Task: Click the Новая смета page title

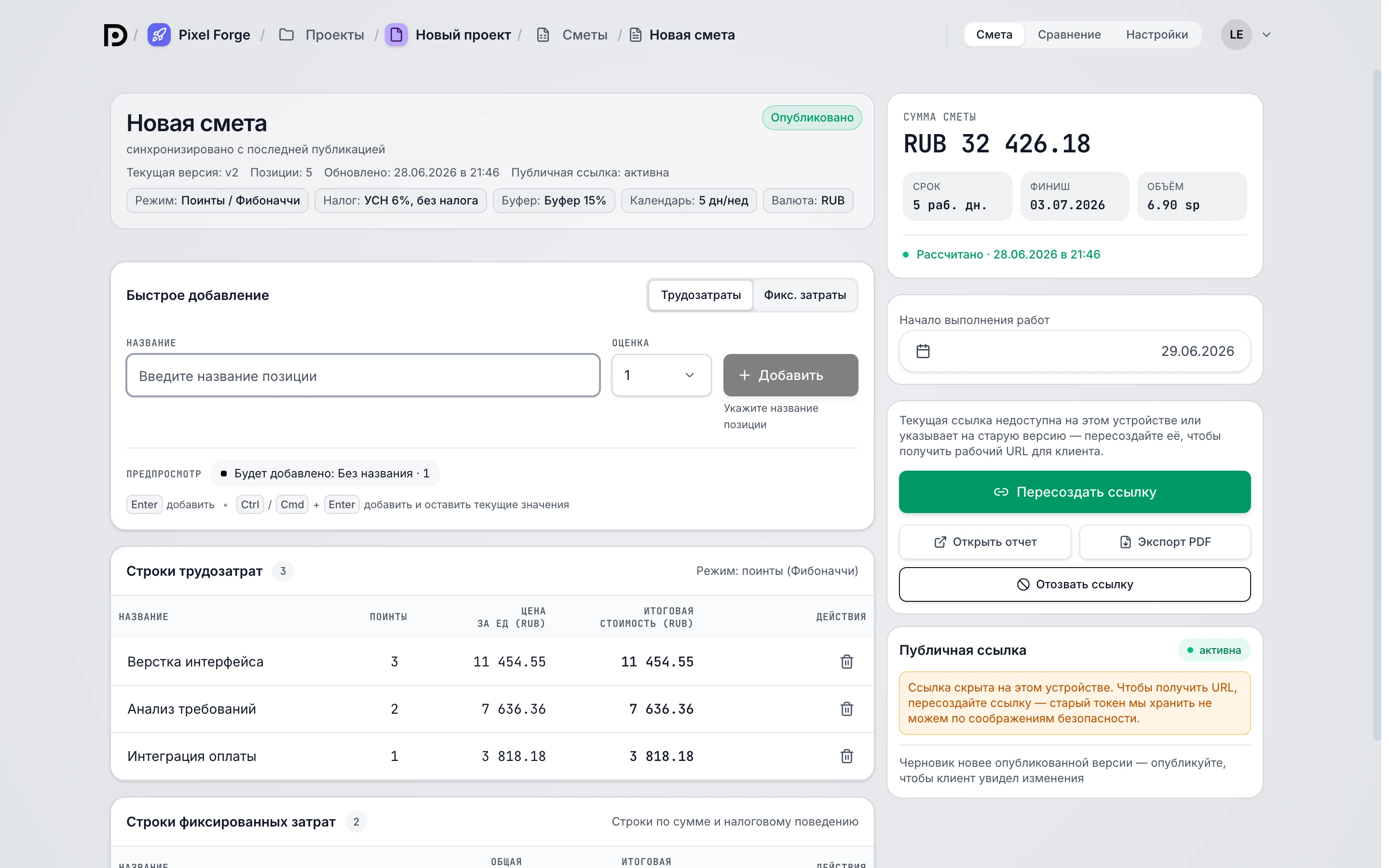Action: [196, 123]
